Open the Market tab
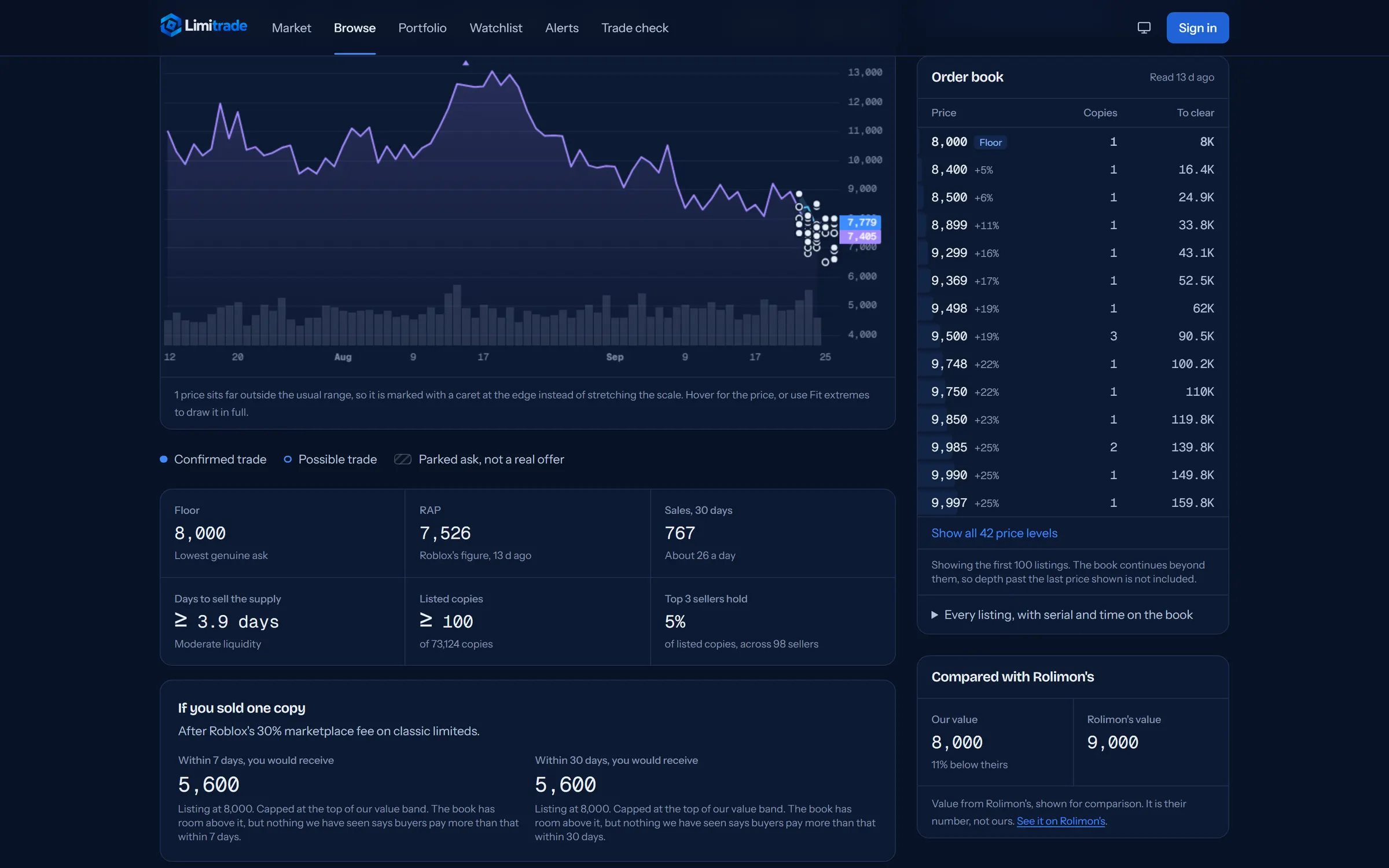1389x868 pixels. [291, 28]
